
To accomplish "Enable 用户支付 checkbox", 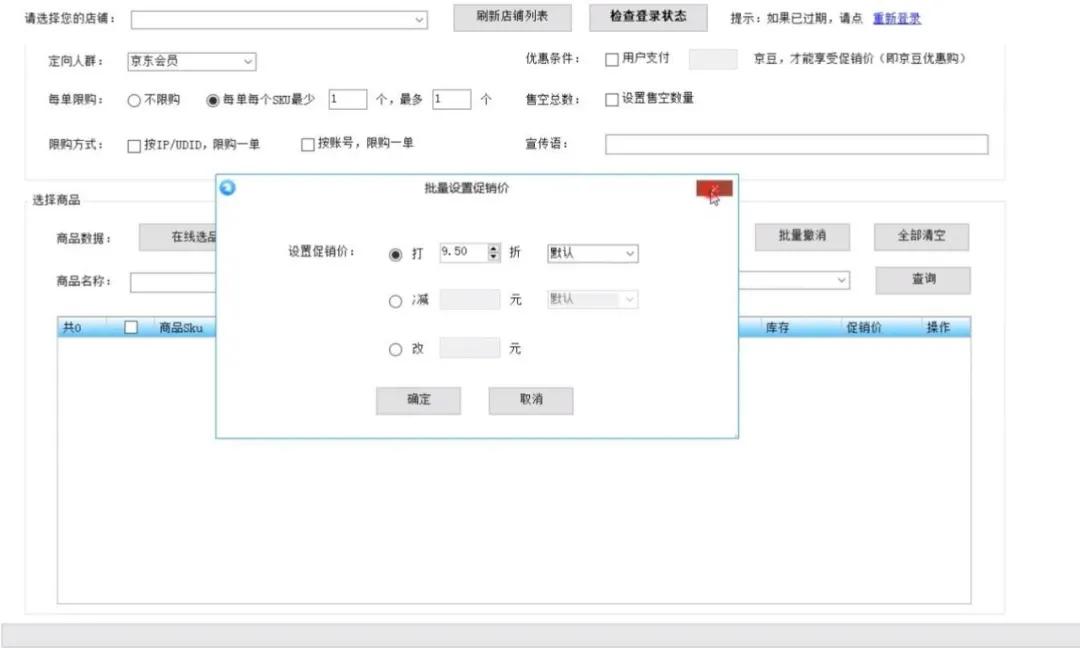I will coord(612,60).
